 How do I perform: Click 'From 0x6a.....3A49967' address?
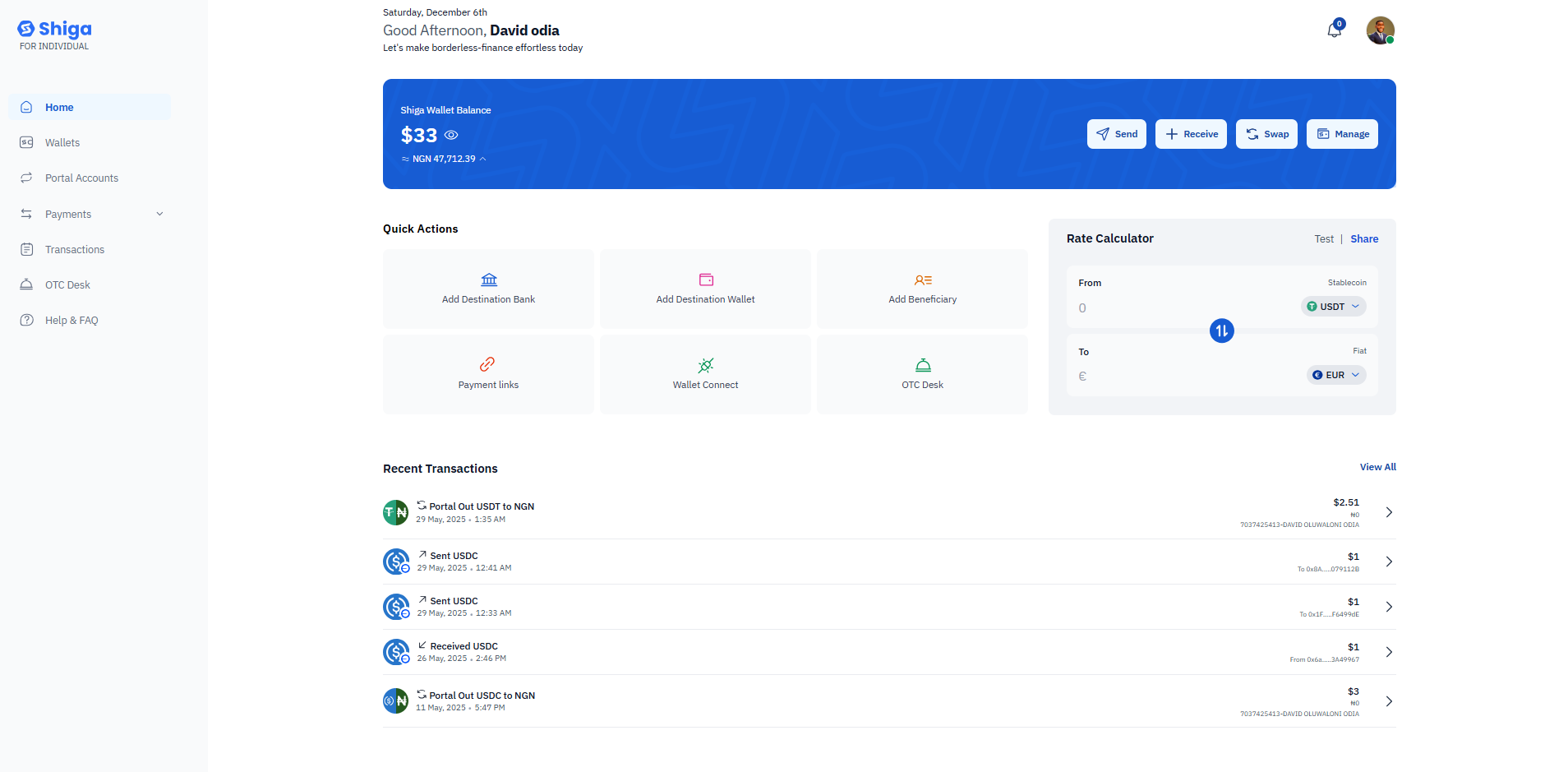pyautogui.click(x=1324, y=659)
